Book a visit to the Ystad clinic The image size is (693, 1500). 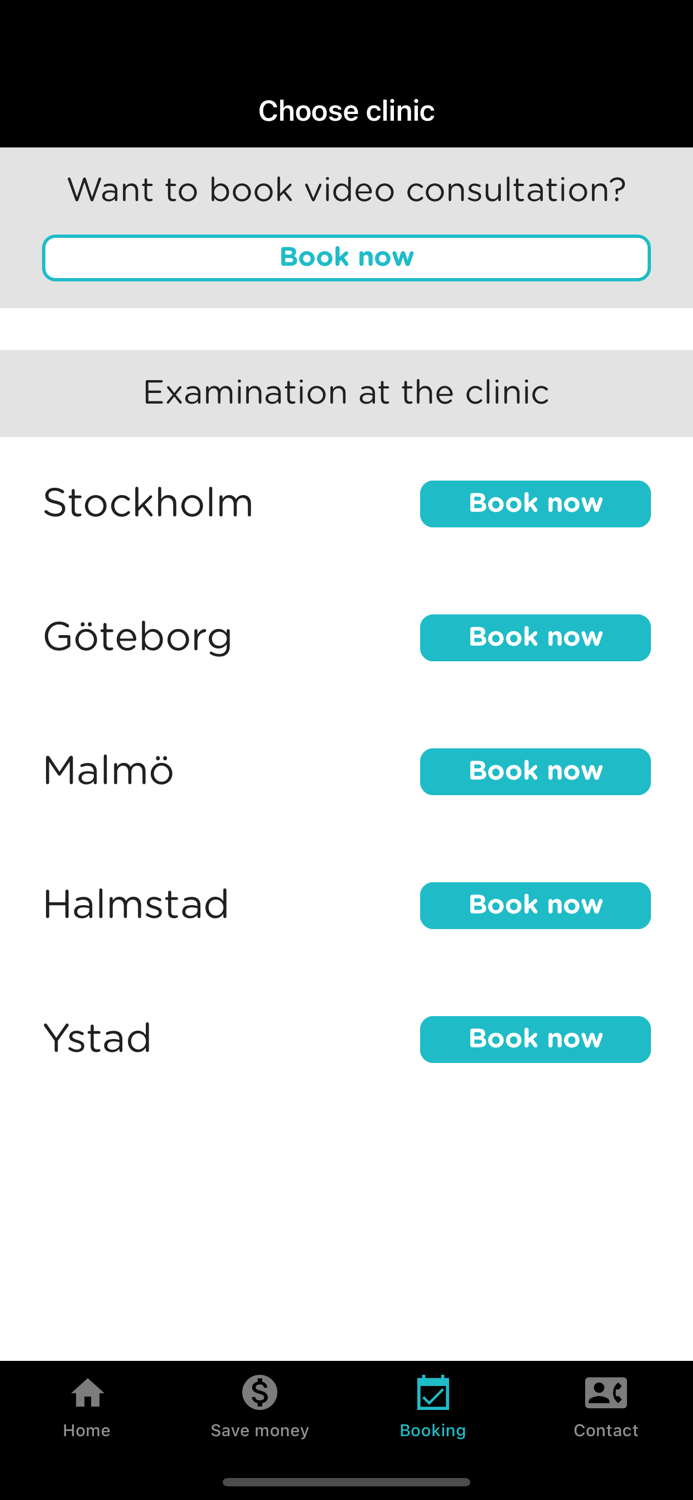(x=535, y=1039)
